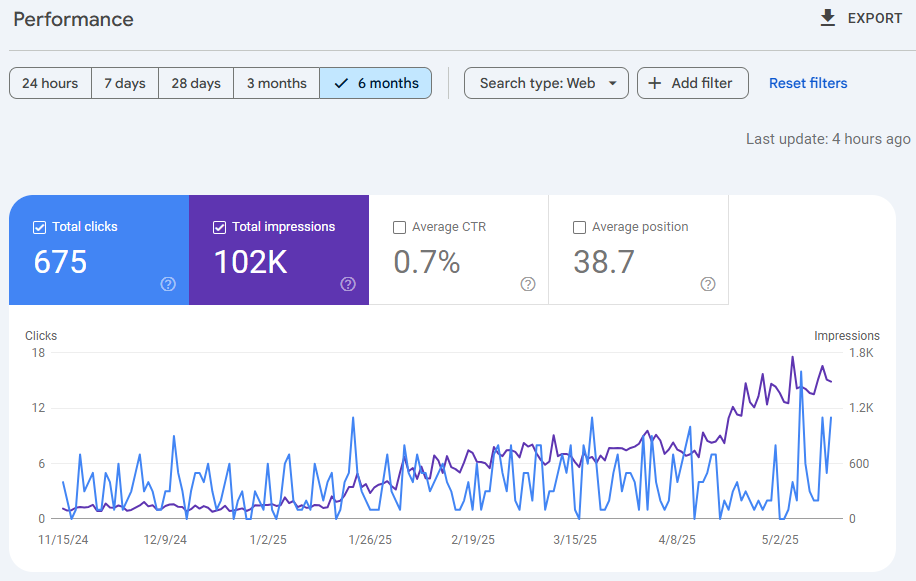Uncheck the Total clicks checkbox
Image resolution: width=916 pixels, height=581 pixels.
[x=39, y=227]
